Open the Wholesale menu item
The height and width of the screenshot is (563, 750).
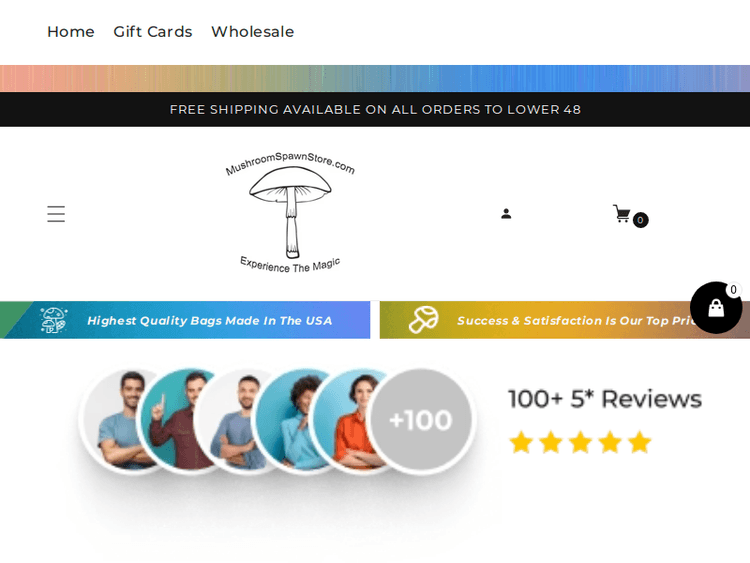pos(253,32)
